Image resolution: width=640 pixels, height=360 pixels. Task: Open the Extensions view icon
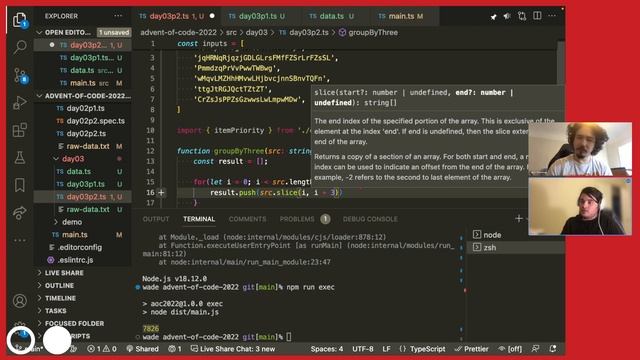[19, 130]
